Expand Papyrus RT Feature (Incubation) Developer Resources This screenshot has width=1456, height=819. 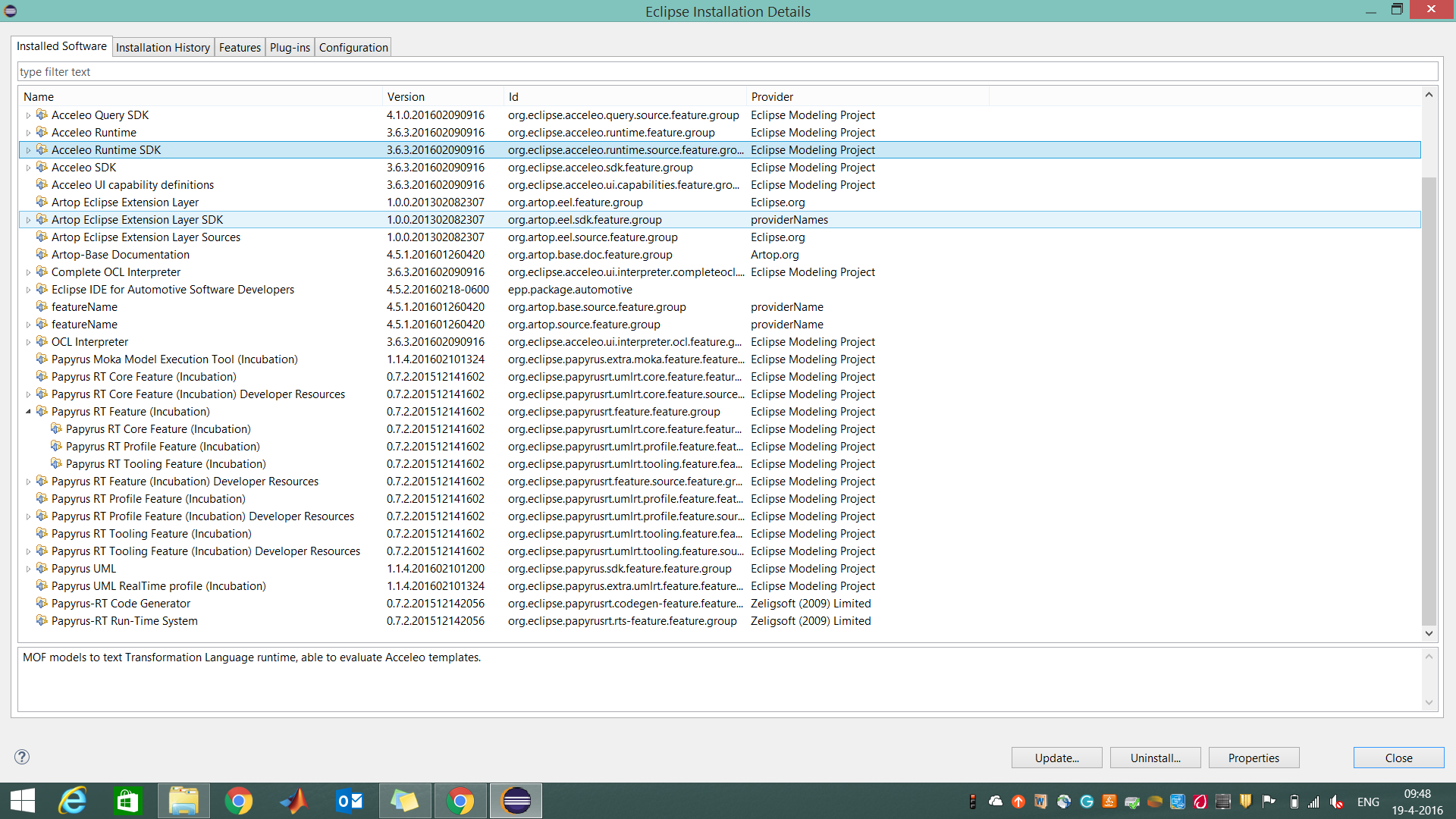point(28,482)
